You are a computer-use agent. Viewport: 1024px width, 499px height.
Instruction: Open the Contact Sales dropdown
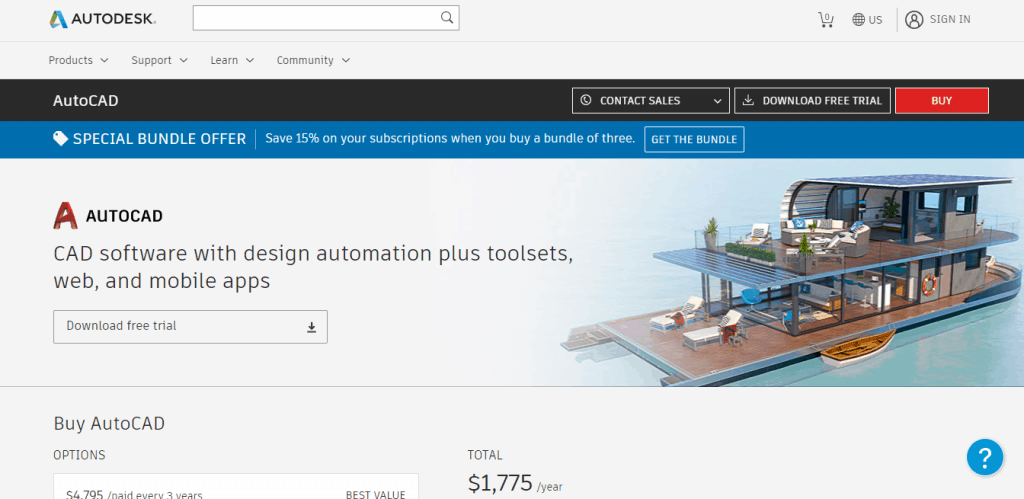click(650, 101)
